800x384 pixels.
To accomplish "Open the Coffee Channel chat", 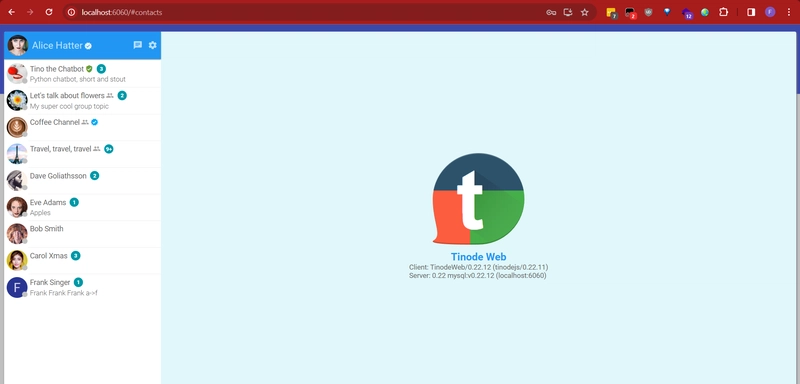I will [83, 127].
